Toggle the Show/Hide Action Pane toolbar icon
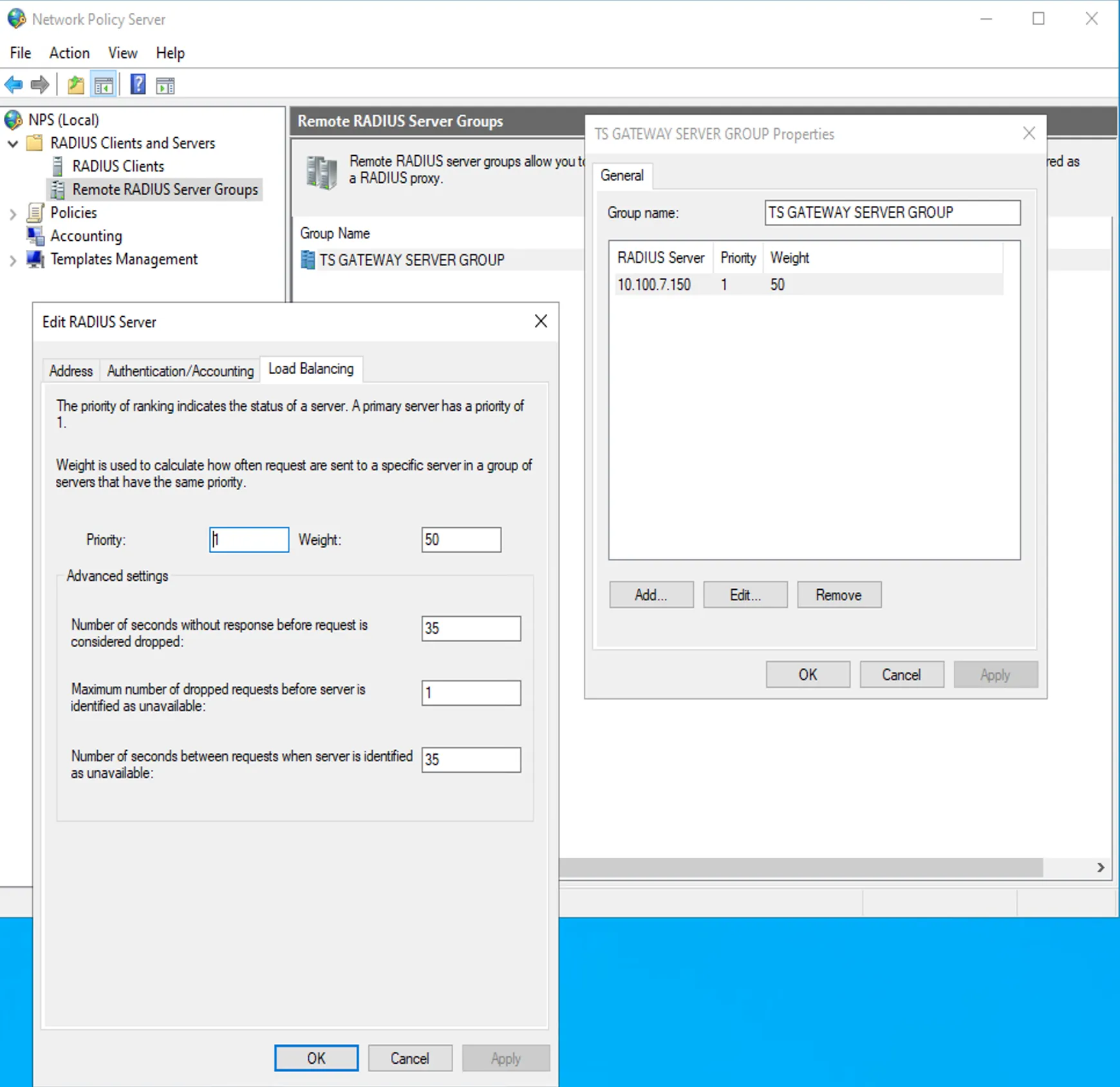1120x1087 pixels. click(x=165, y=84)
